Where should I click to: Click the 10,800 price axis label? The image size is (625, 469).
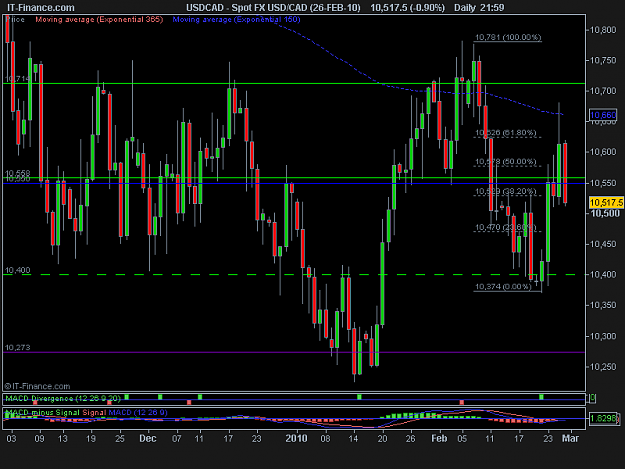point(603,30)
